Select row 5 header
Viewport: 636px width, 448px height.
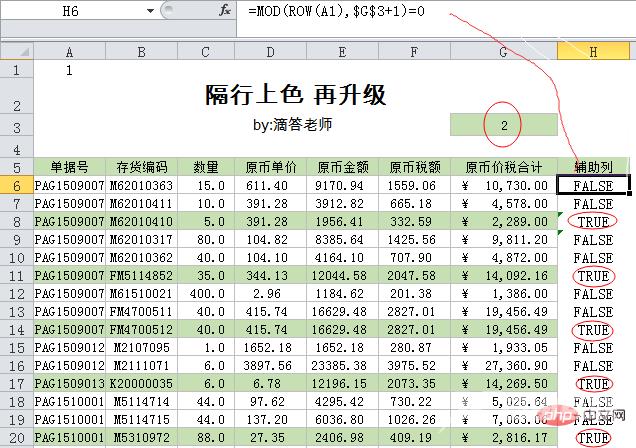click(17, 167)
